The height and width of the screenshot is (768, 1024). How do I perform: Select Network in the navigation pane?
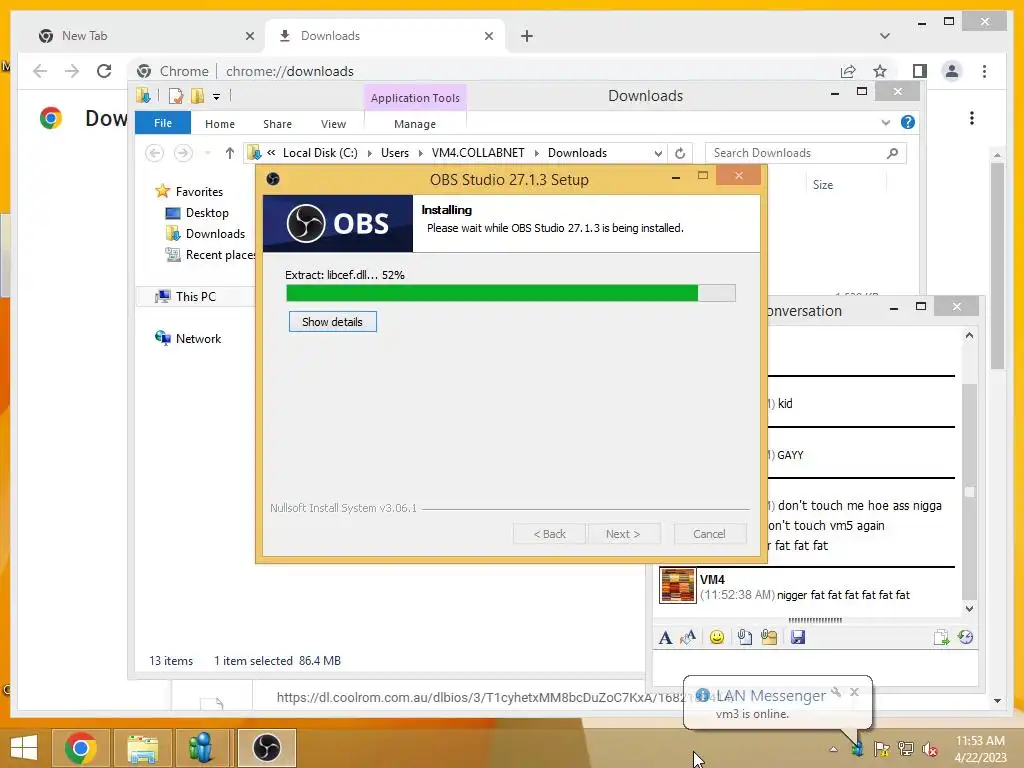pyautogui.click(x=188, y=338)
